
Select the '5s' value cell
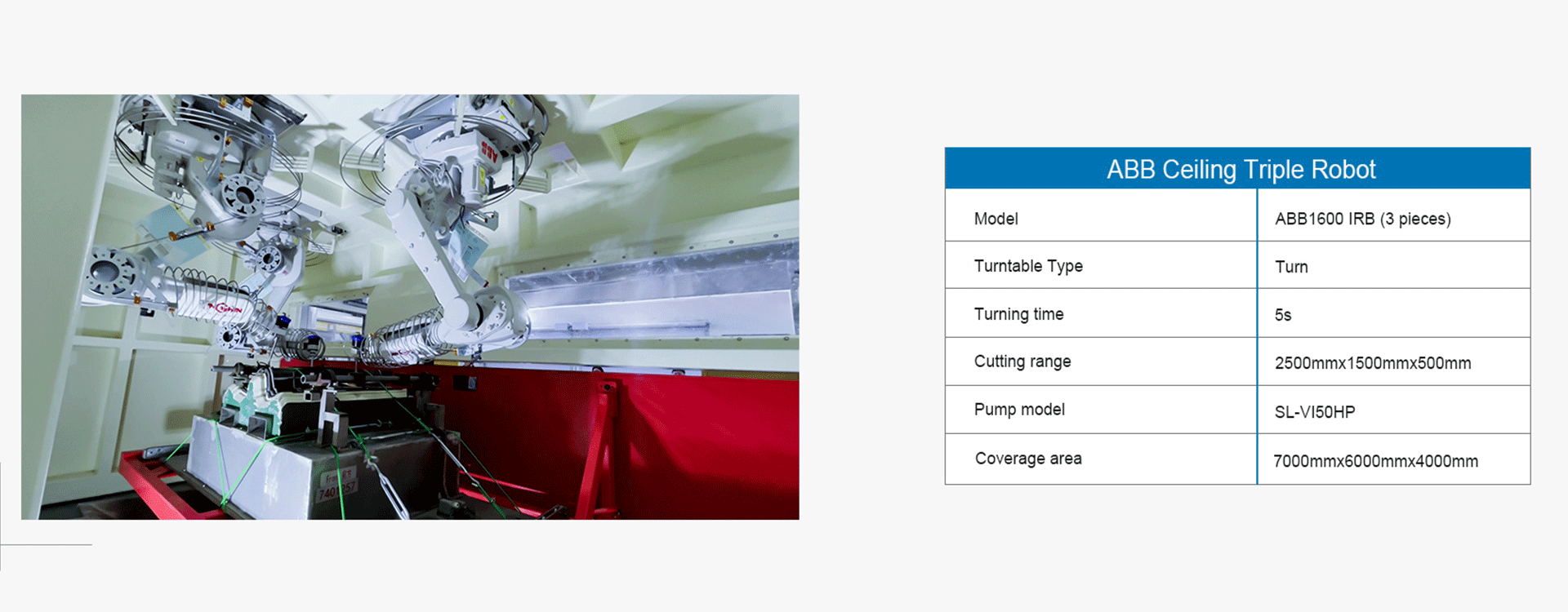tap(1394, 313)
